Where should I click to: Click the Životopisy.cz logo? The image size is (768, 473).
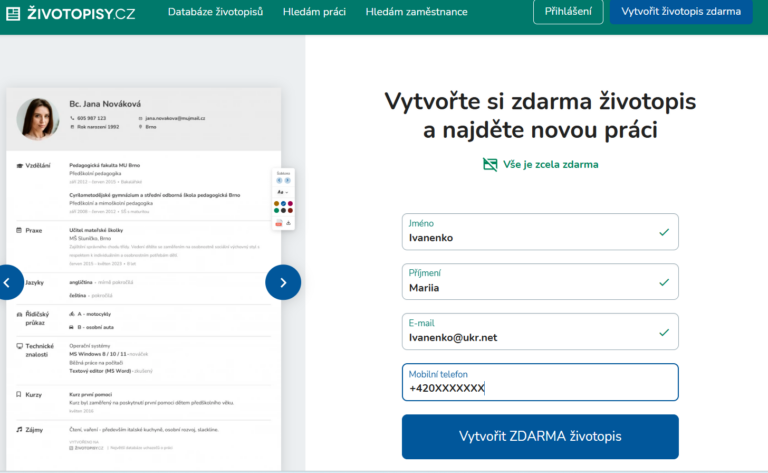(x=71, y=11)
